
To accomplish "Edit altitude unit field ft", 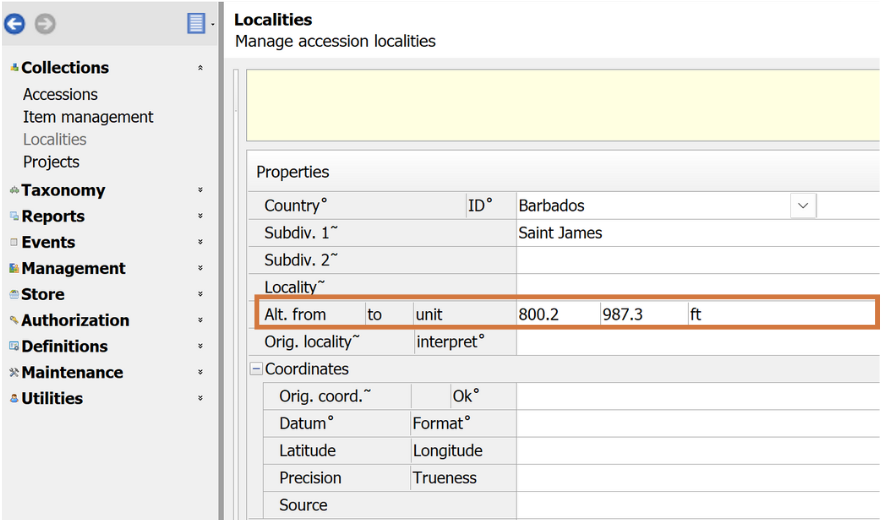I will pos(781,314).
